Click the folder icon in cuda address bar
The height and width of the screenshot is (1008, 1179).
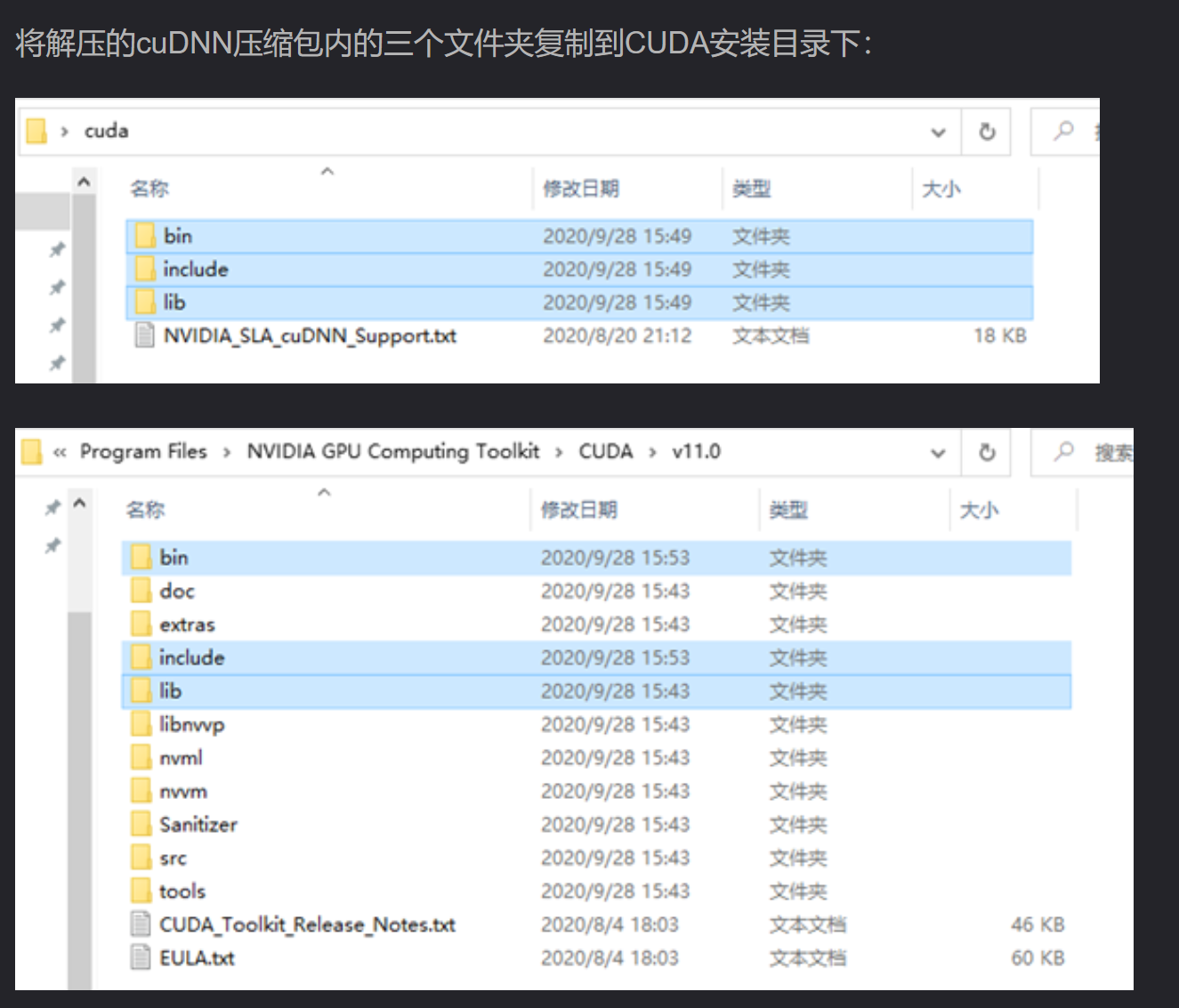click(x=36, y=131)
